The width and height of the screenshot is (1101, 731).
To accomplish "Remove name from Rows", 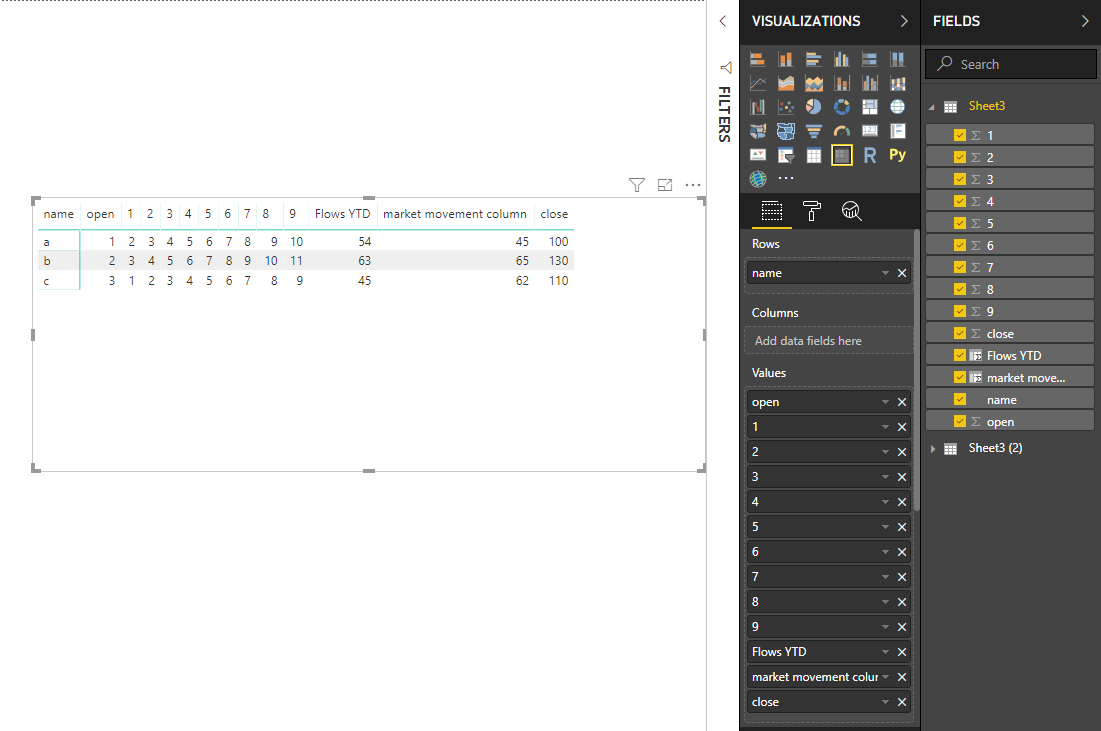I will pos(902,273).
